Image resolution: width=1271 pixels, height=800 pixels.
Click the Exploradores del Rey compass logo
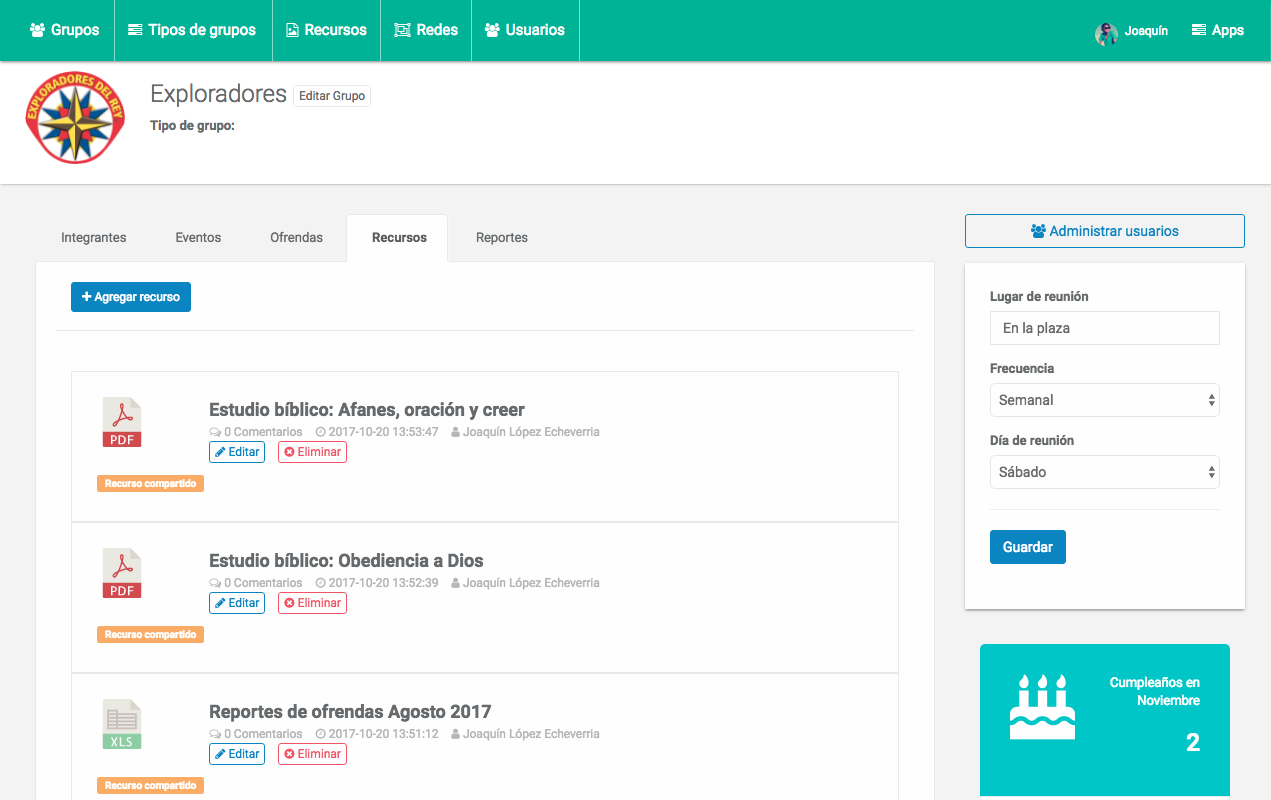(x=75, y=117)
